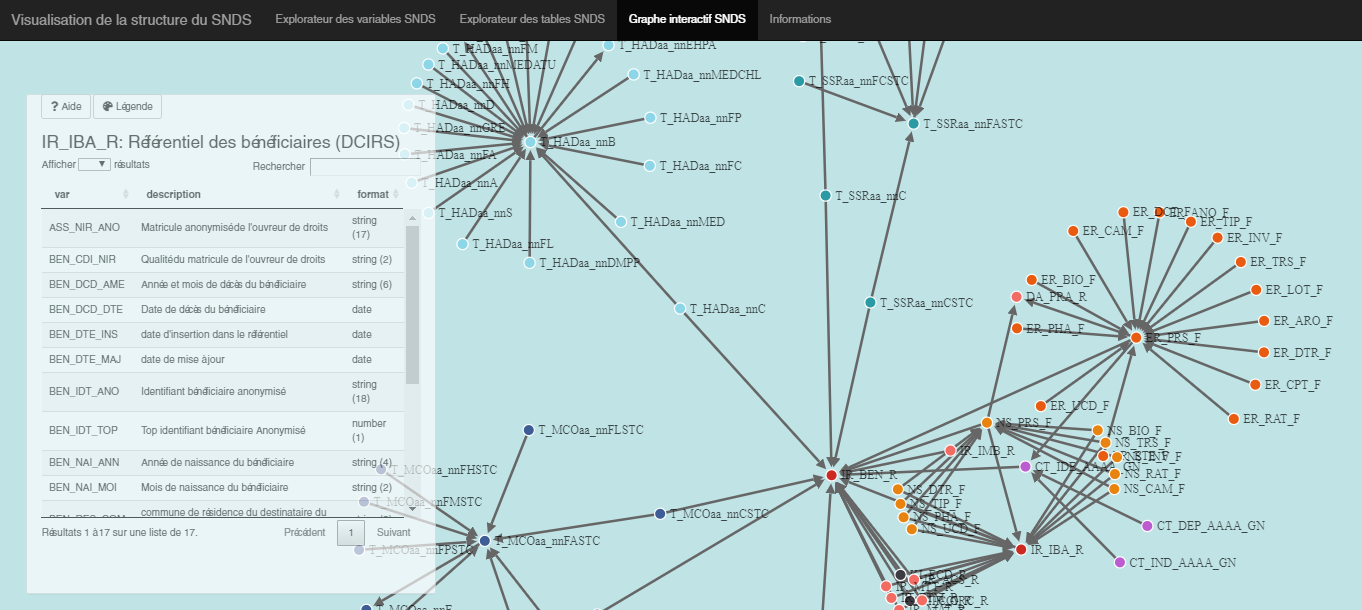Click BEN_DCD_AME variable cell

point(87,284)
